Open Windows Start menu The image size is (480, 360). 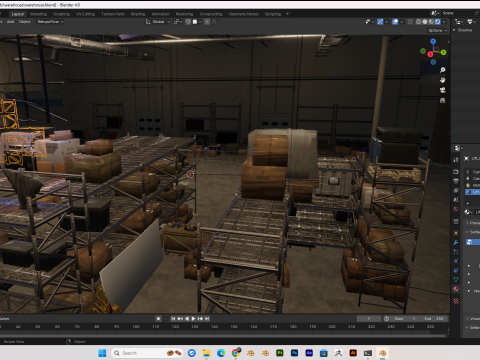click(102, 353)
